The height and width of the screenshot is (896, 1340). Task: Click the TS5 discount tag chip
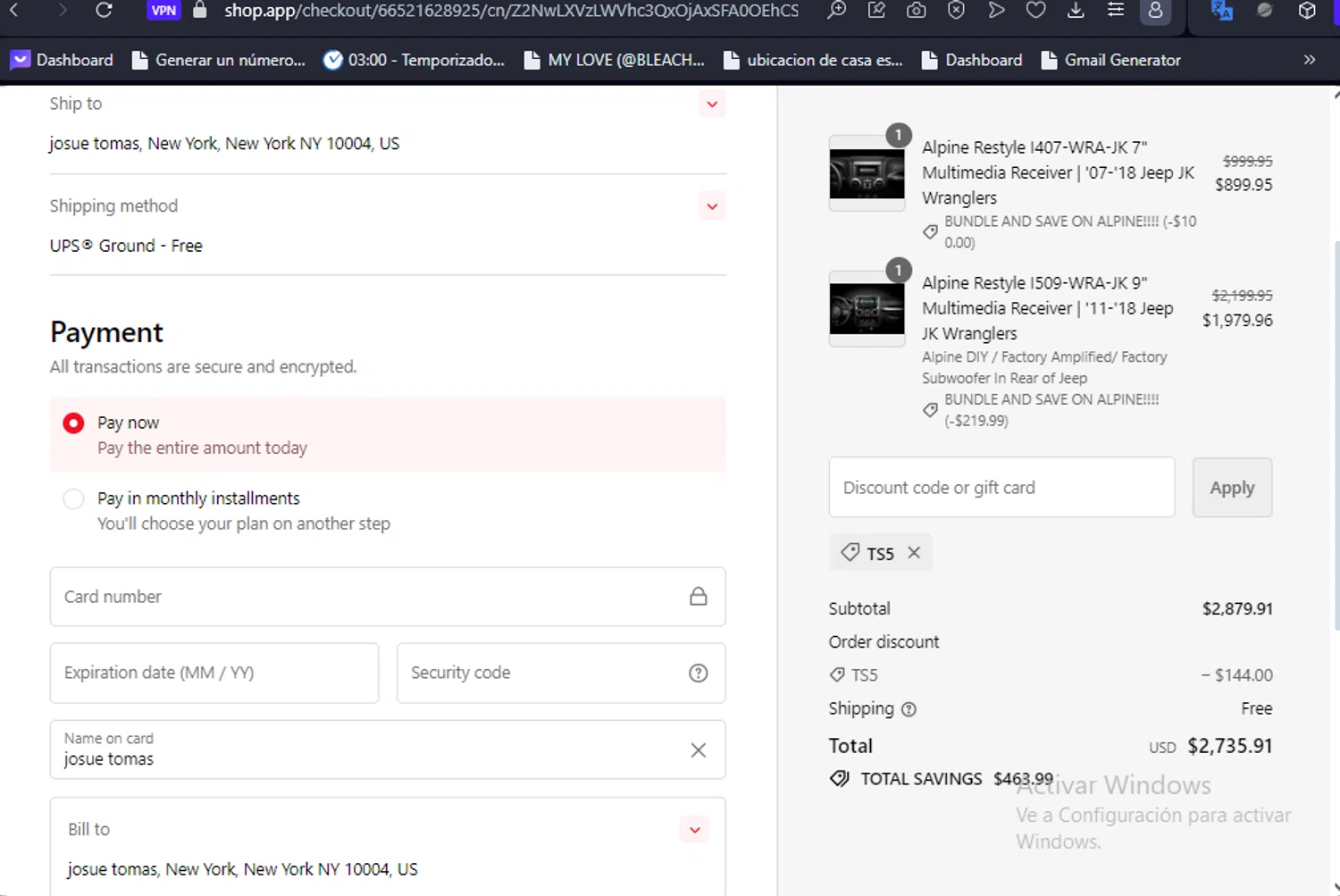tap(880, 553)
